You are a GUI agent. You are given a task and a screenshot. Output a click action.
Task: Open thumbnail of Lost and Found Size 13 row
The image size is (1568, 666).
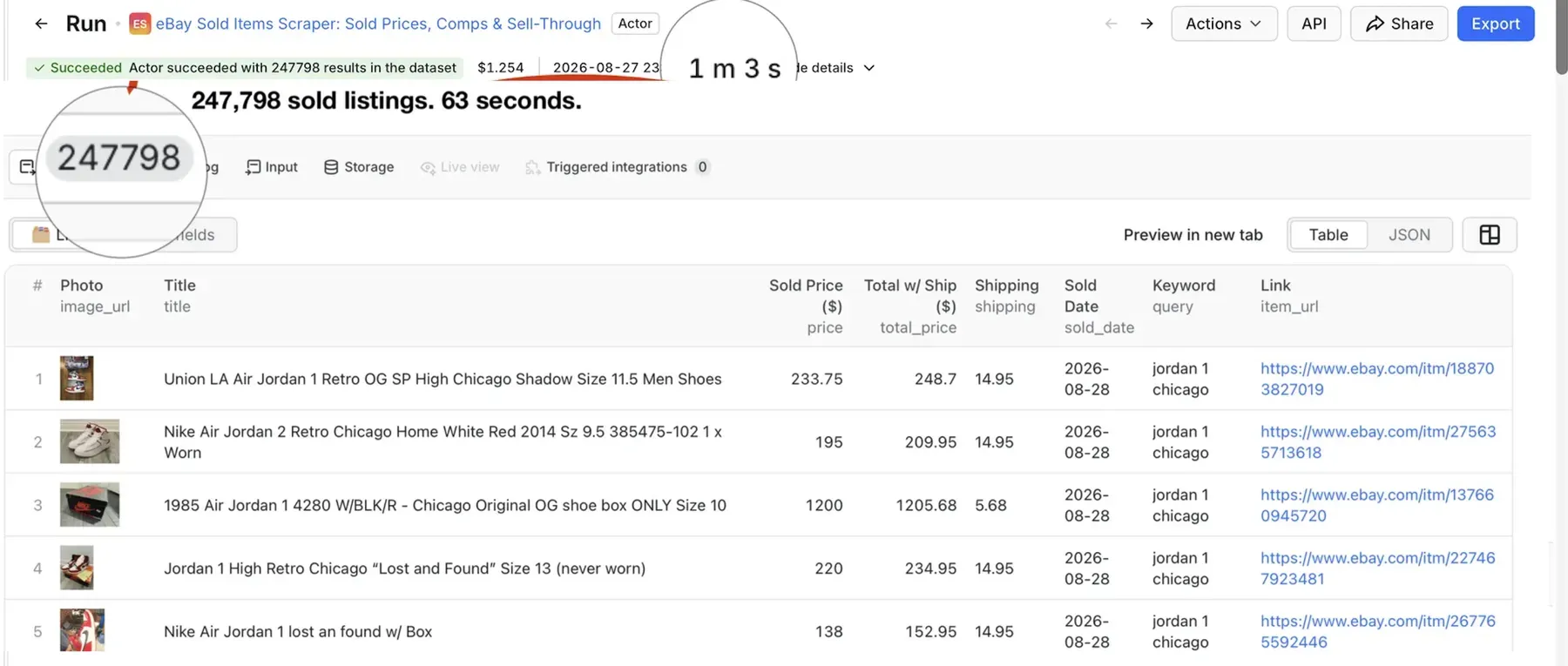pyautogui.click(x=77, y=568)
